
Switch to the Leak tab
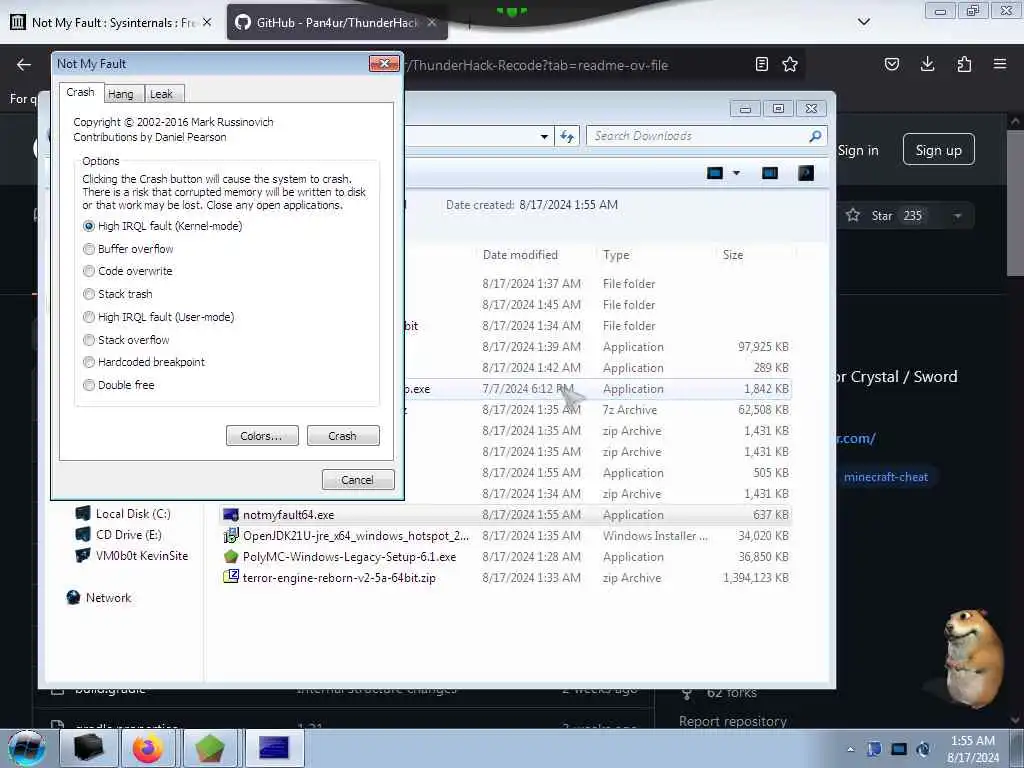(x=161, y=94)
